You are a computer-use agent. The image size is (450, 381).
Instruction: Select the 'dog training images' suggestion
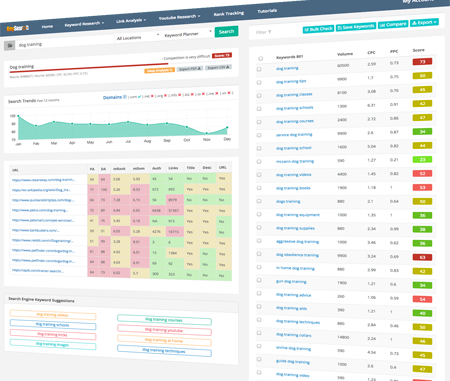coord(53,344)
